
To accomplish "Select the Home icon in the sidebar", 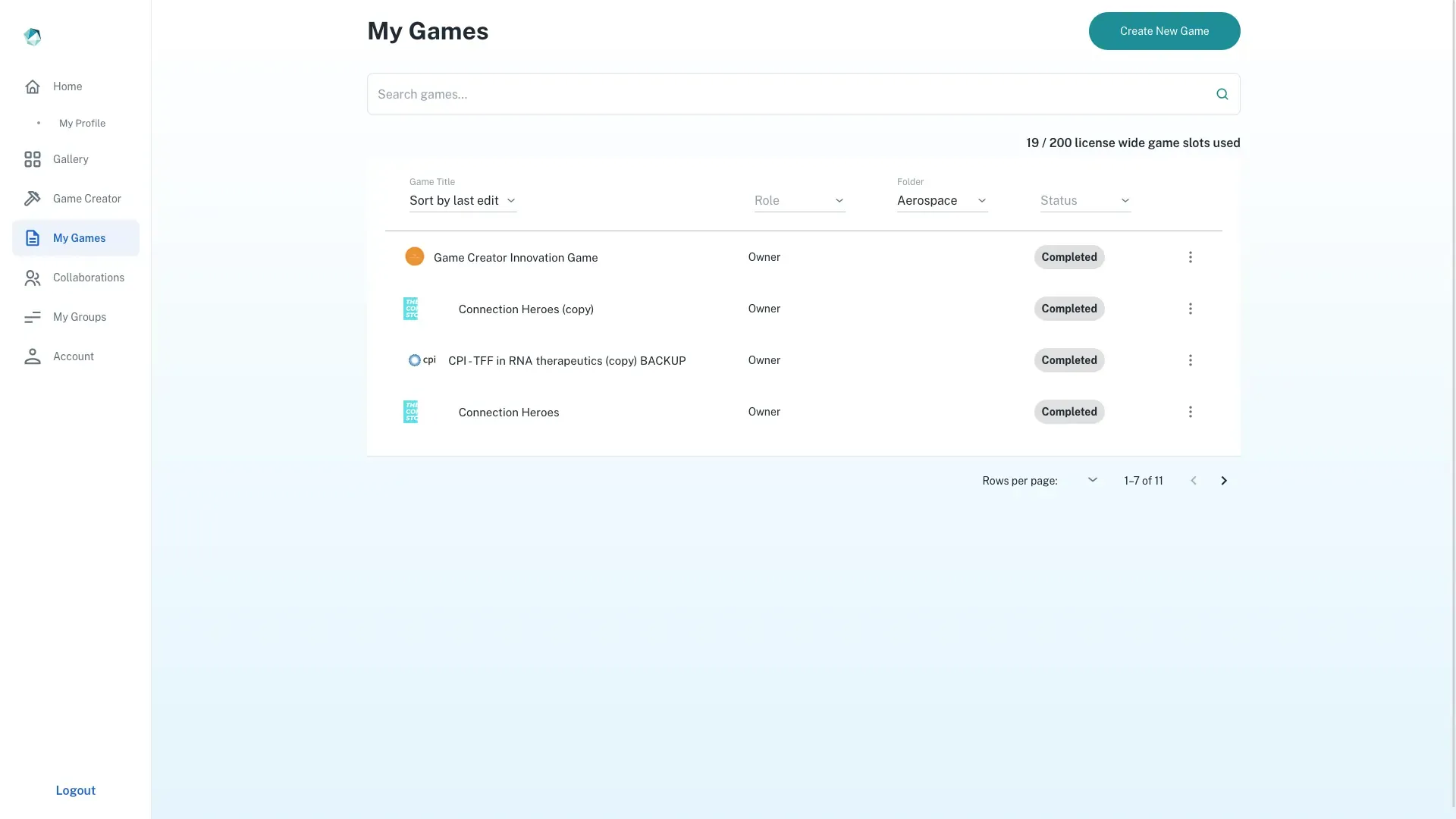I will click(33, 86).
